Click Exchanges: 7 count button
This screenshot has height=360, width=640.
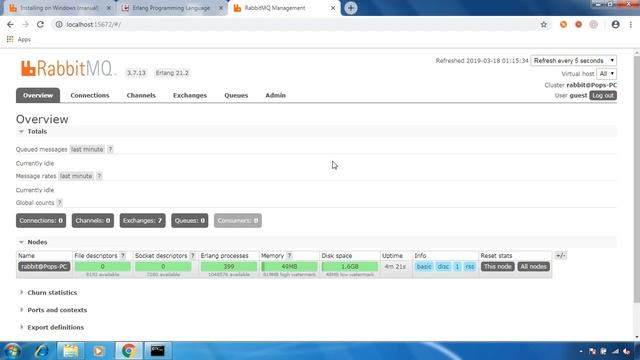point(142,221)
